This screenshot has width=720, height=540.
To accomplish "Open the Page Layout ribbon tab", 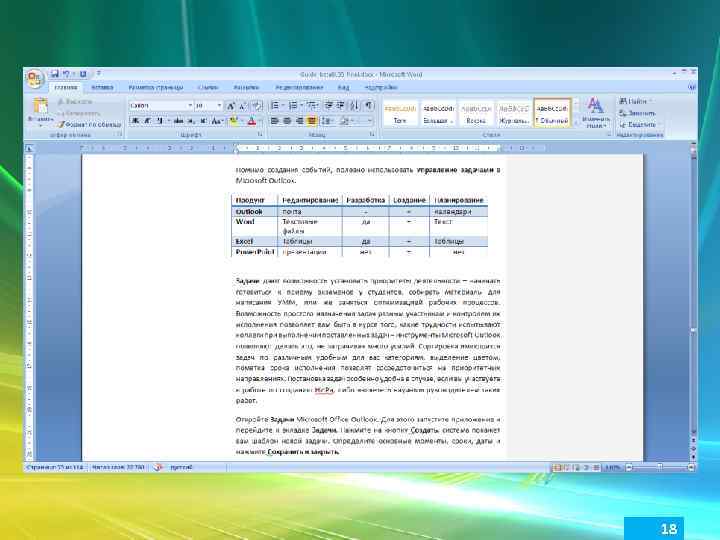I will (156, 87).
